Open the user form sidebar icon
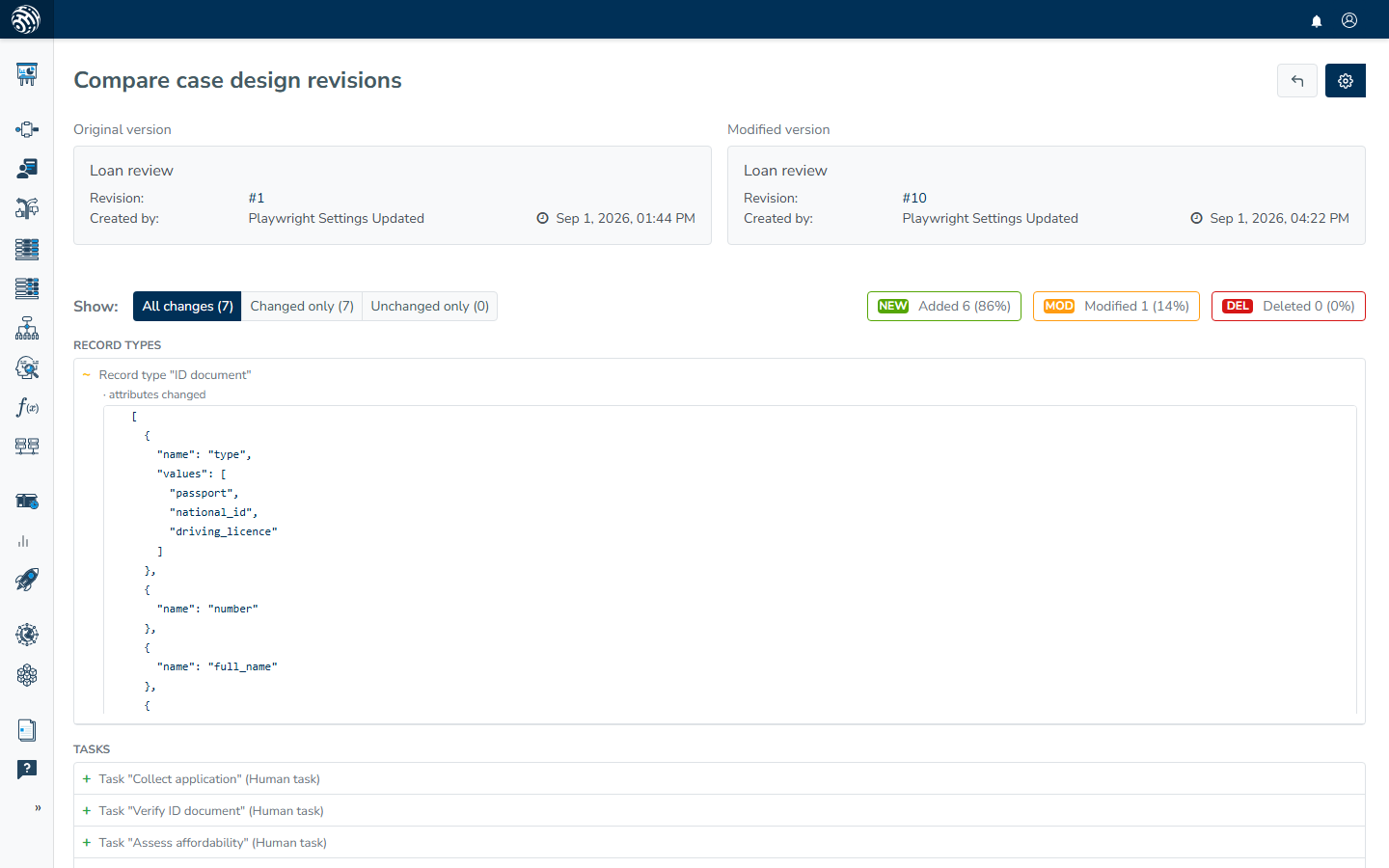This screenshot has width=1389, height=868. pos(27,169)
